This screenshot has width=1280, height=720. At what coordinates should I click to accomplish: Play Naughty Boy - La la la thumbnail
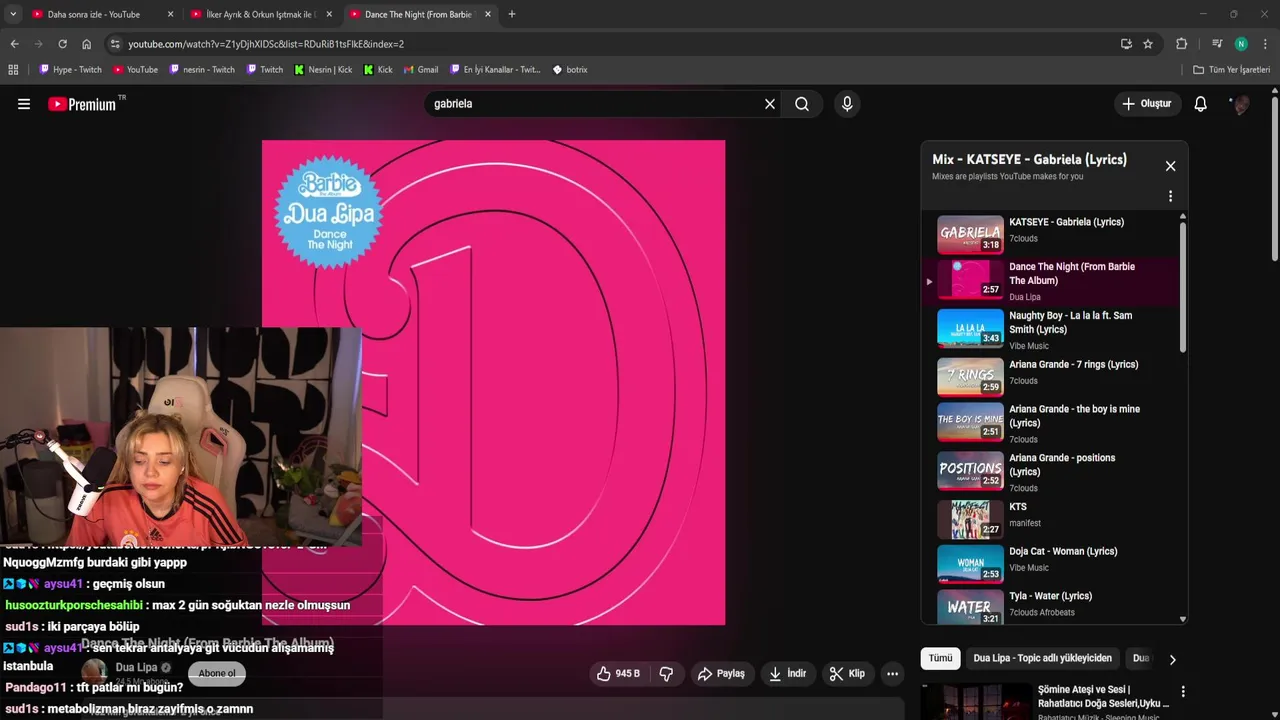[x=970, y=328]
